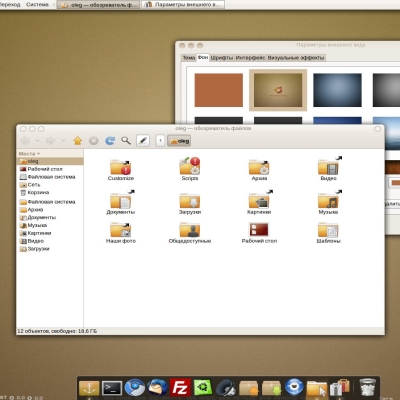400x400 pixels.
Task: Select the Картинки folder icon in file pane
Action: (x=259, y=200)
